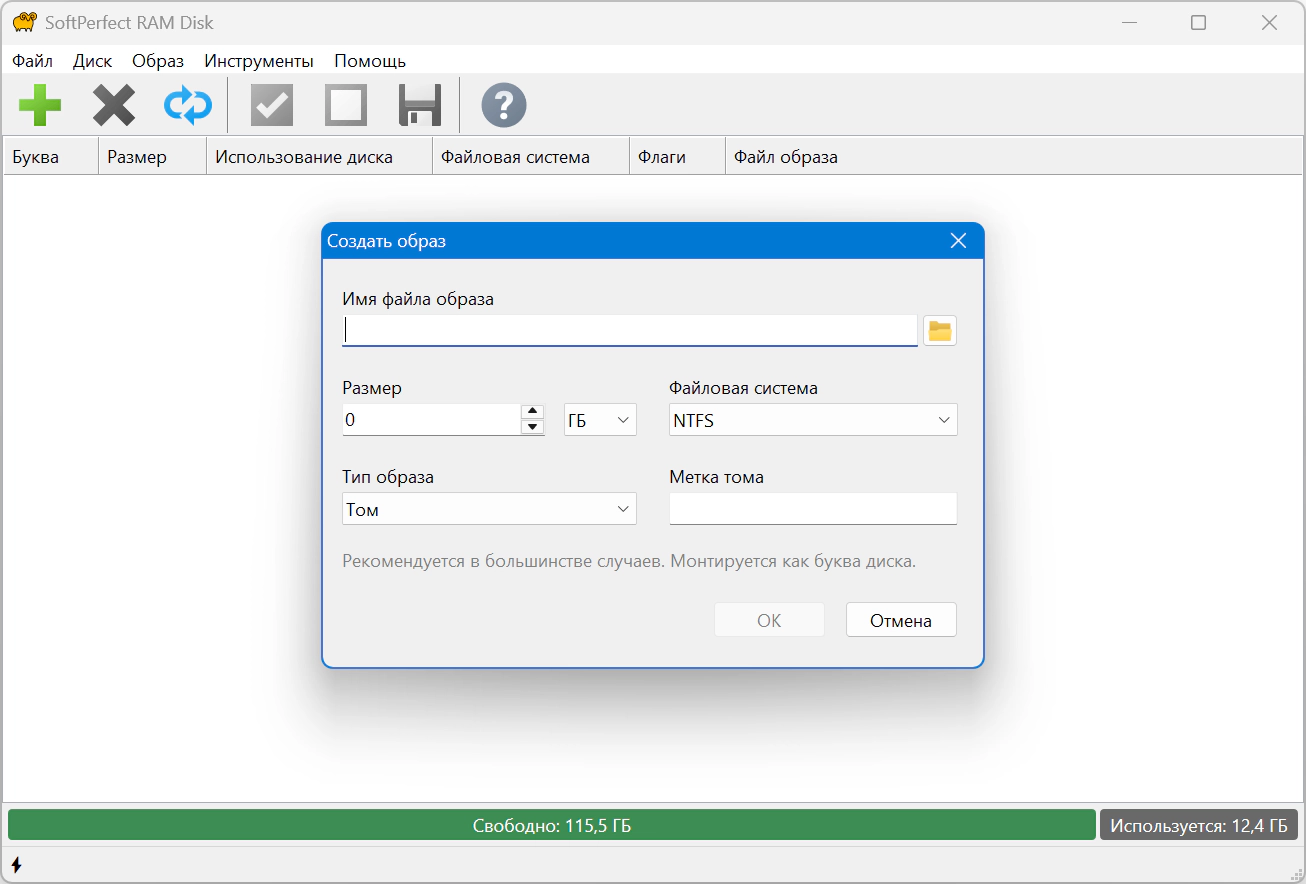Open the Диск menu

pyautogui.click(x=93, y=61)
